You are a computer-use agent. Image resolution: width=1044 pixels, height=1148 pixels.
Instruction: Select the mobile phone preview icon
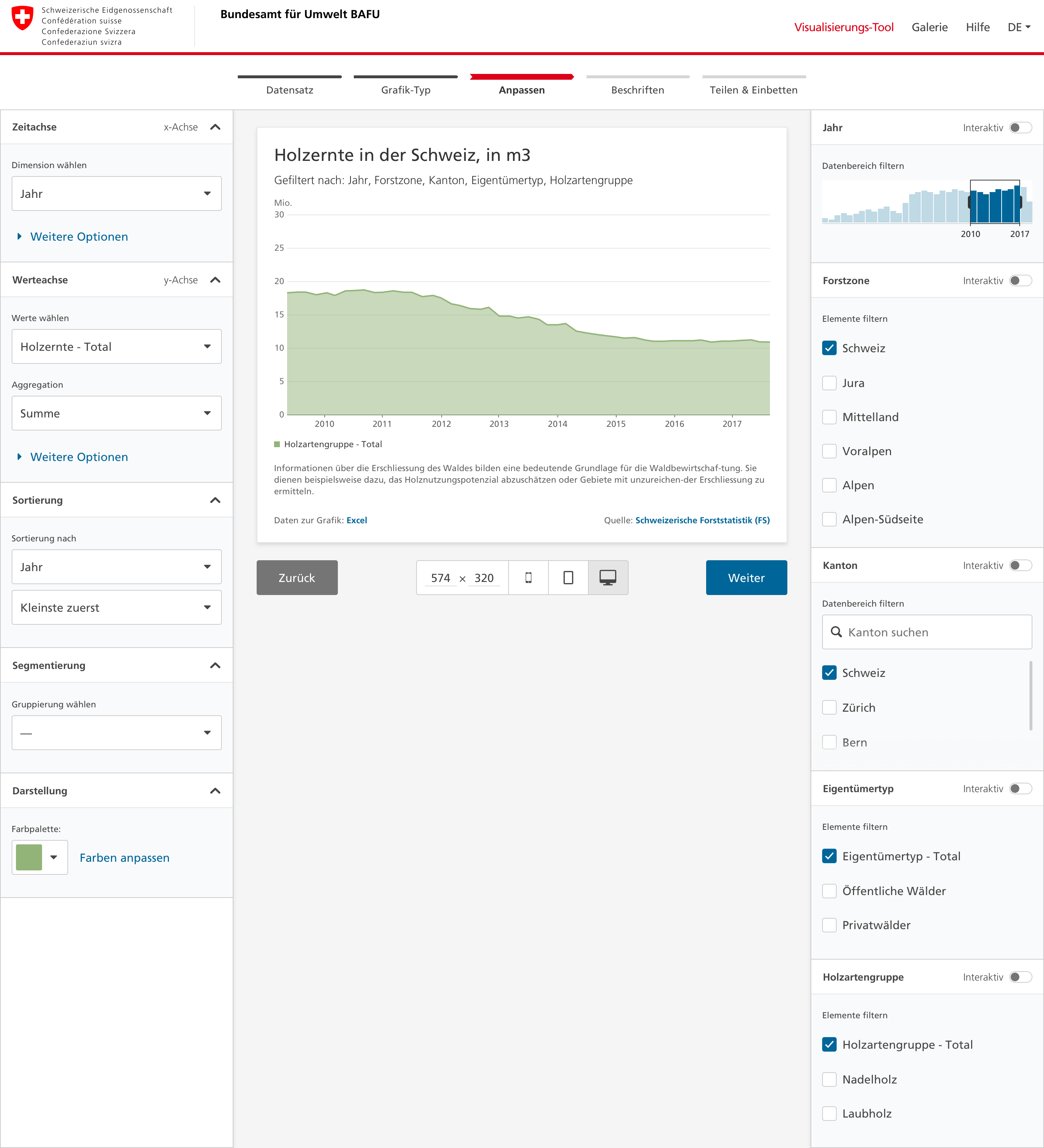click(x=528, y=577)
